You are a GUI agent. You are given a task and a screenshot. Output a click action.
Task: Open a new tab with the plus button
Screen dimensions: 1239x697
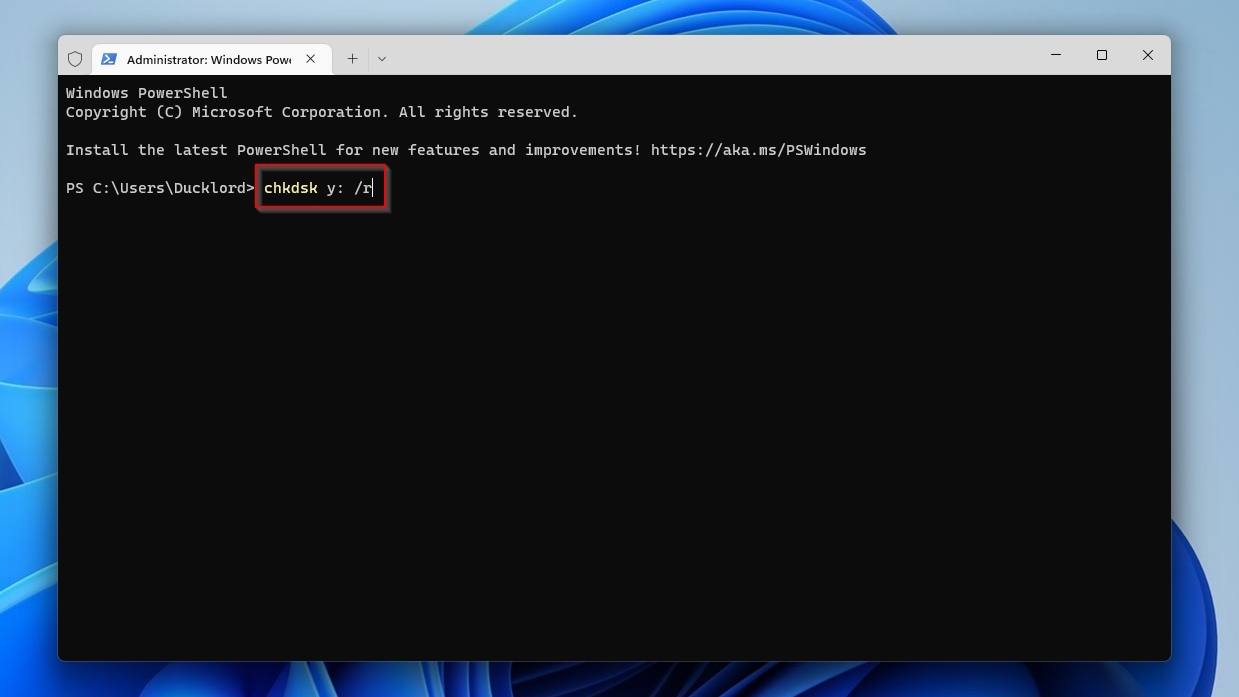(352, 59)
